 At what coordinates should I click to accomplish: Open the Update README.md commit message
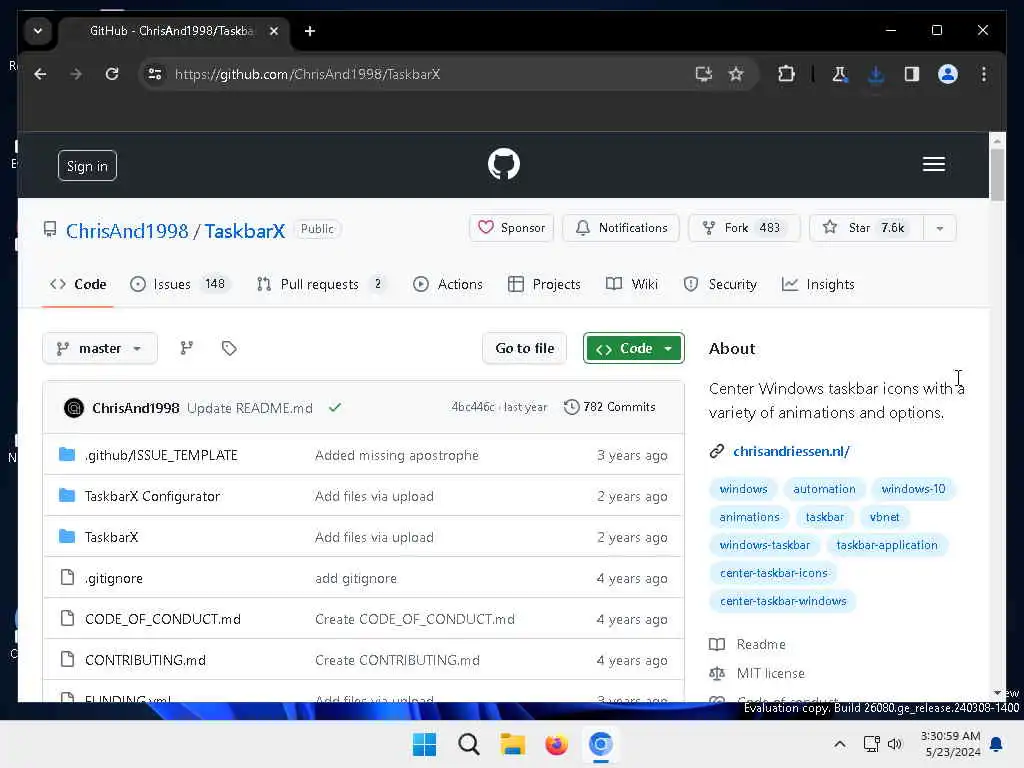coord(249,408)
